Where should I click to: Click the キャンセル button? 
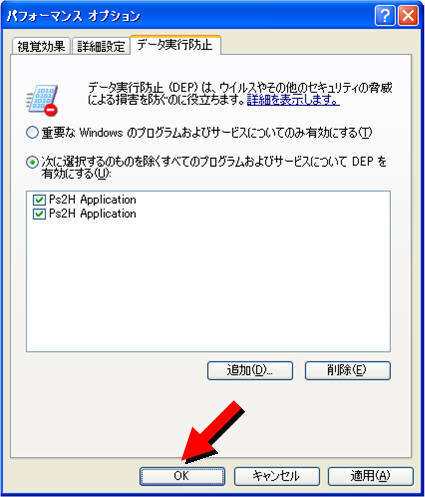click(x=277, y=476)
